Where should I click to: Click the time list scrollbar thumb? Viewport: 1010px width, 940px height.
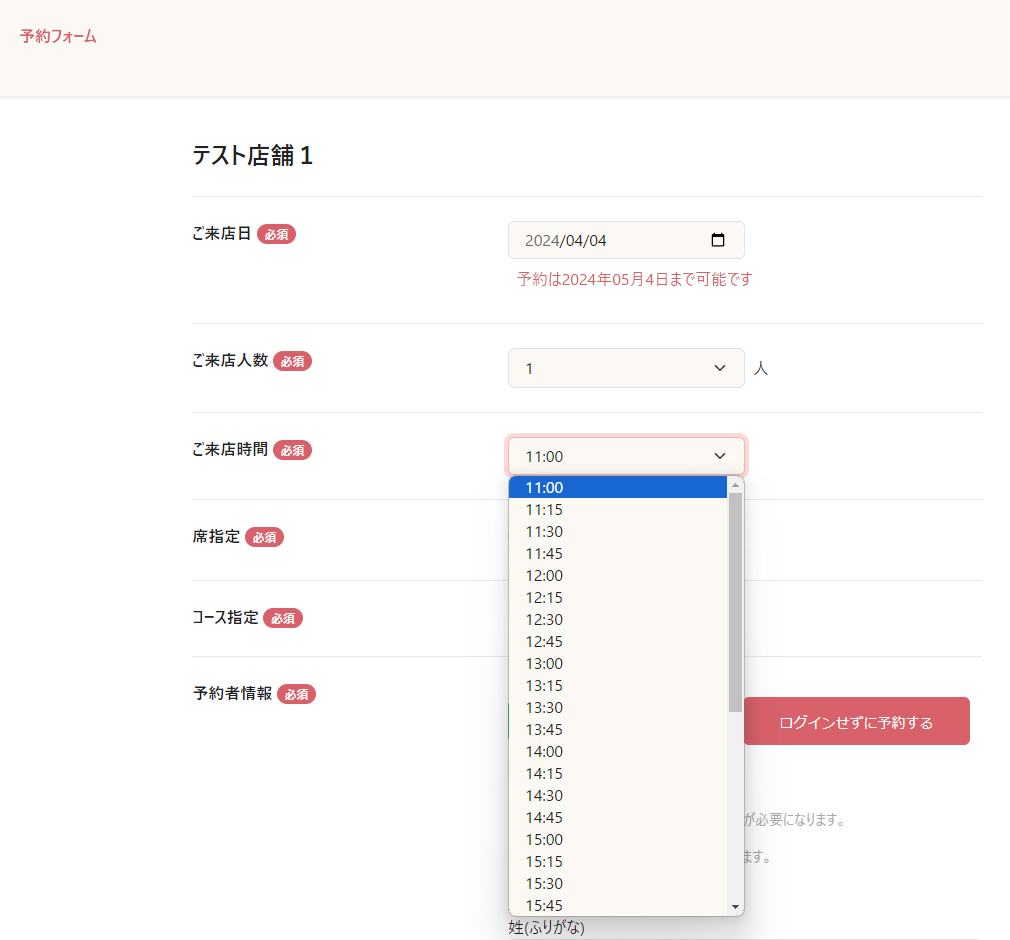(735, 600)
